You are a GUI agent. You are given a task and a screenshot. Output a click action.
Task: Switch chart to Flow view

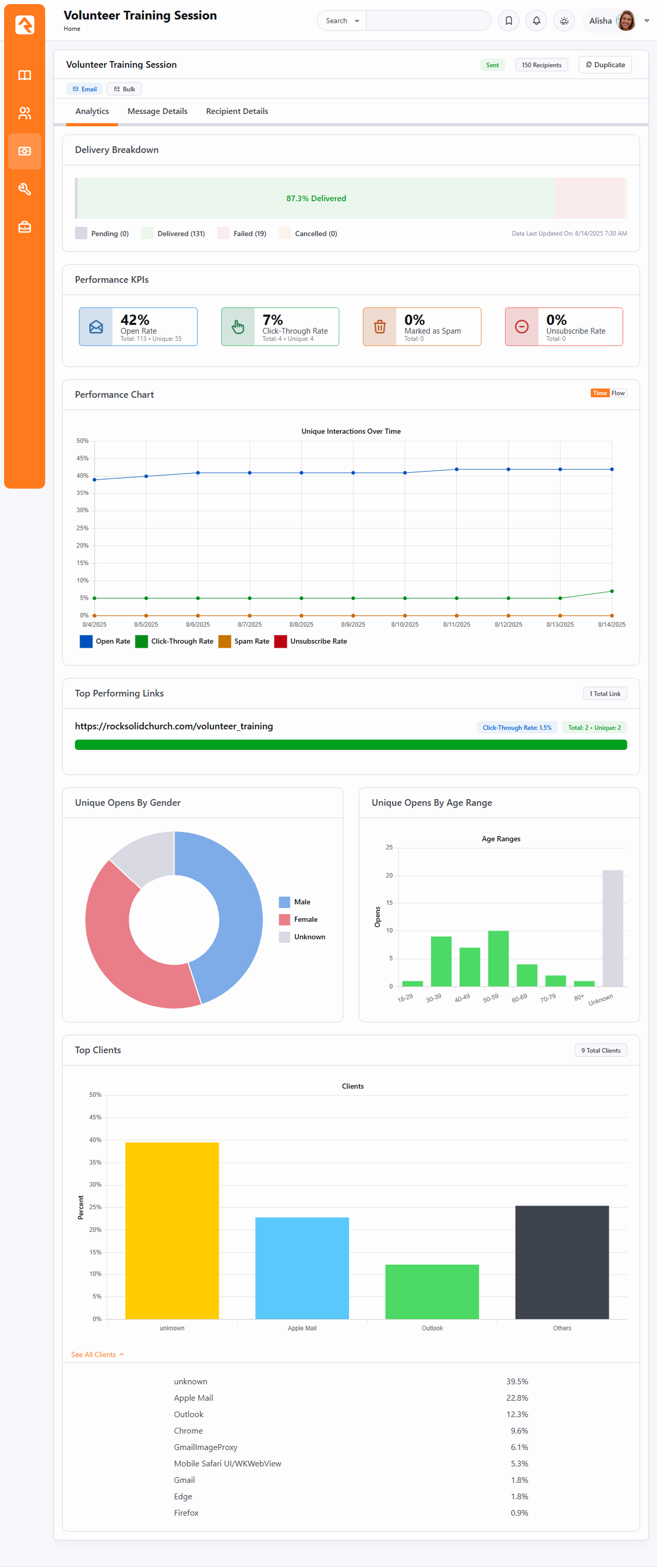(x=618, y=393)
